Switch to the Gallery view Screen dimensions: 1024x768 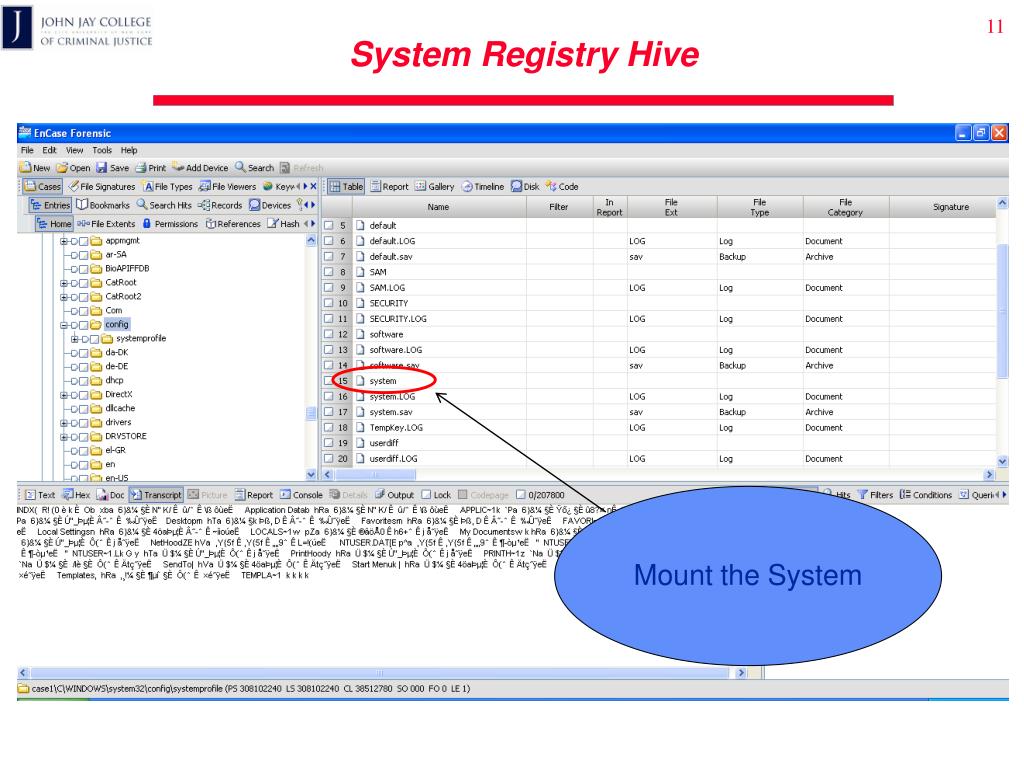(x=434, y=187)
